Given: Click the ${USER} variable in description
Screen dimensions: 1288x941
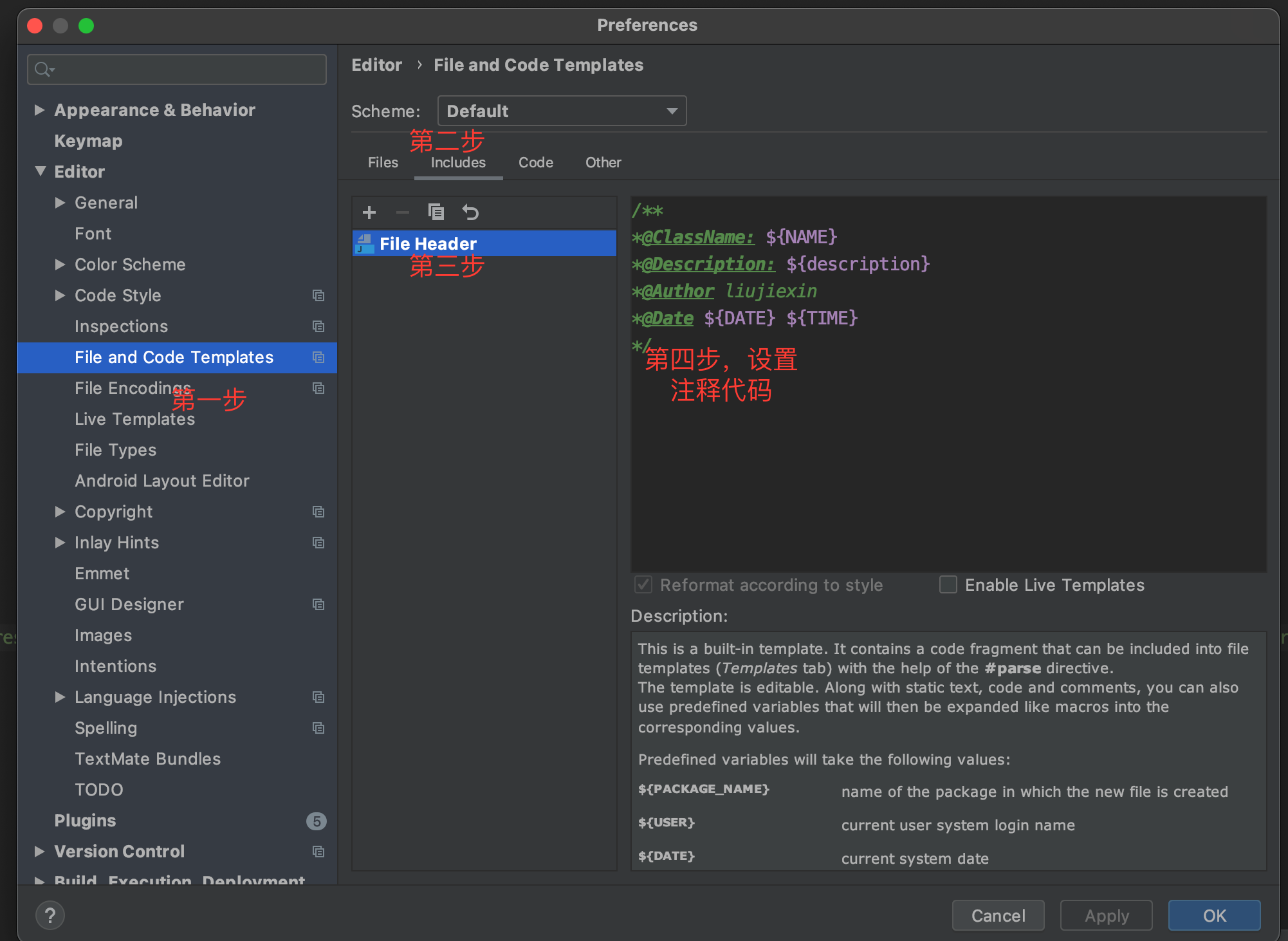Looking at the screenshot, I should 666,823.
